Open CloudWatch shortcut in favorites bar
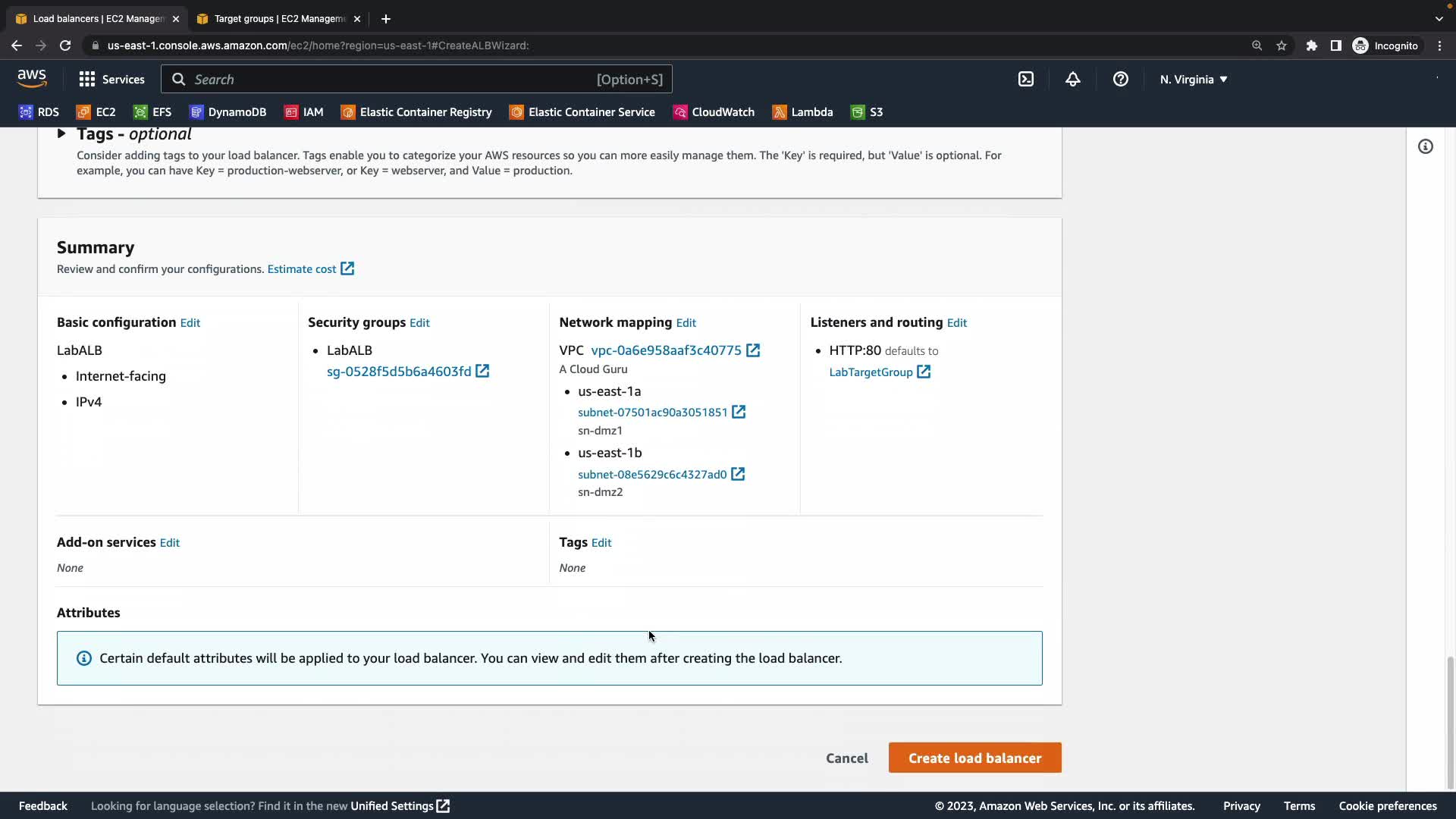 714,112
